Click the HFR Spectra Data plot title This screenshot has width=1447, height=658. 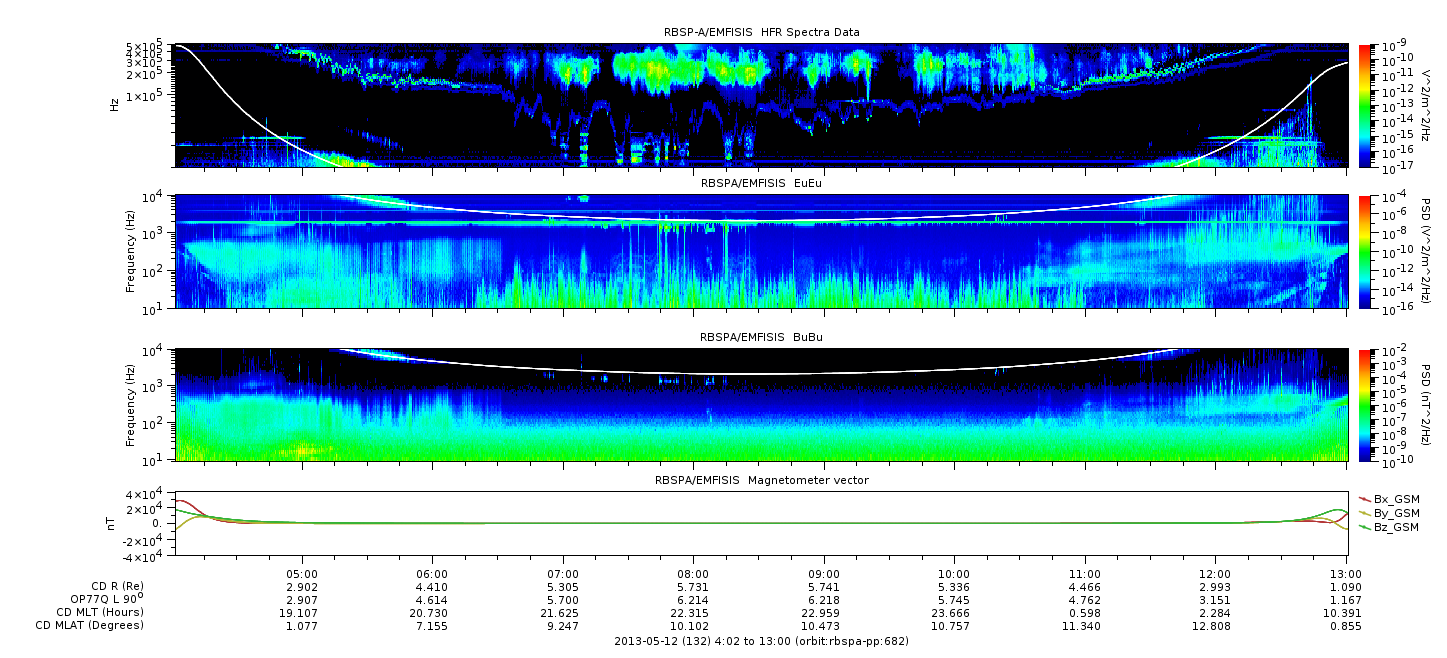pos(761,33)
